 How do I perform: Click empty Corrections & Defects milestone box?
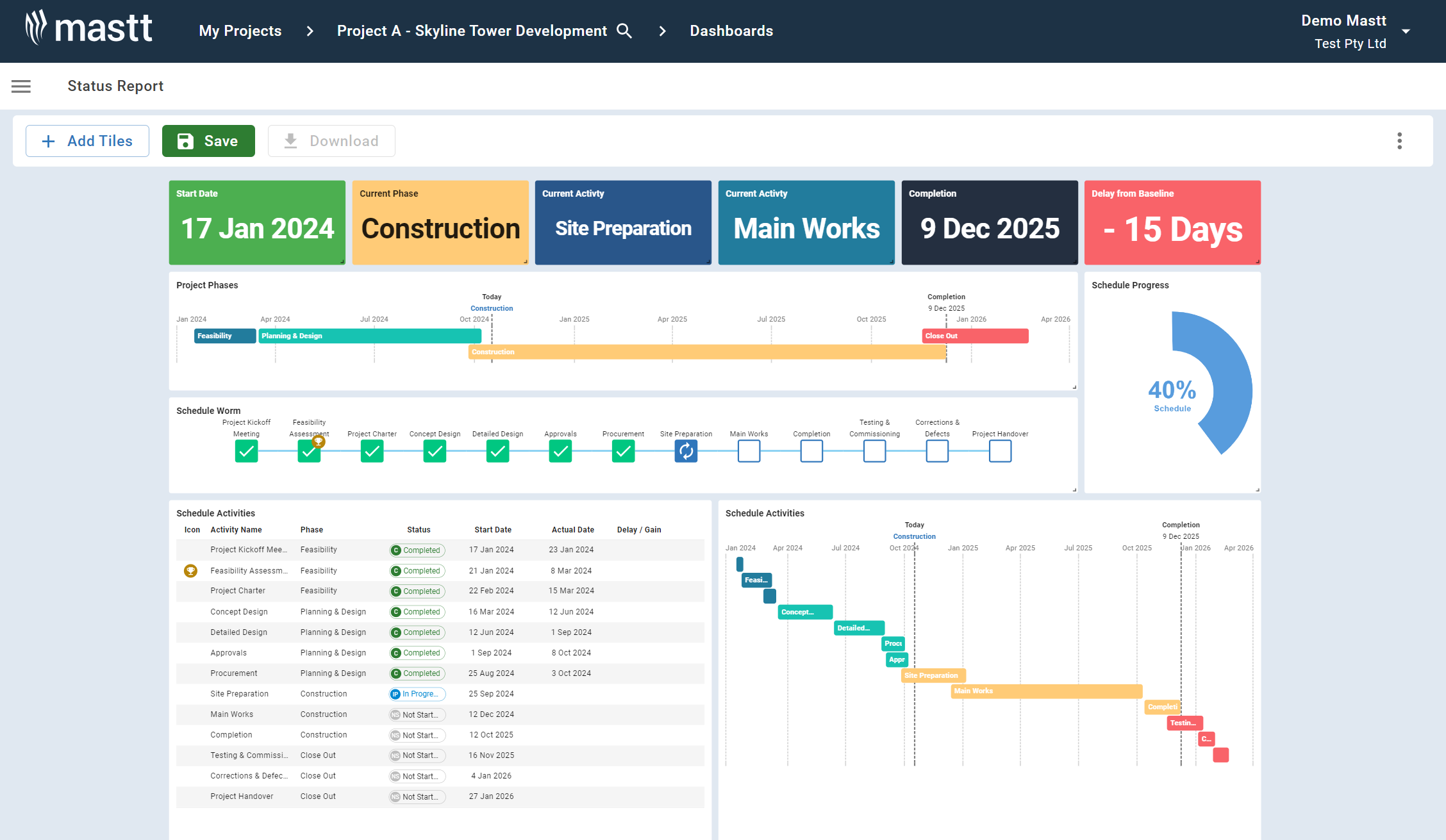tap(937, 451)
